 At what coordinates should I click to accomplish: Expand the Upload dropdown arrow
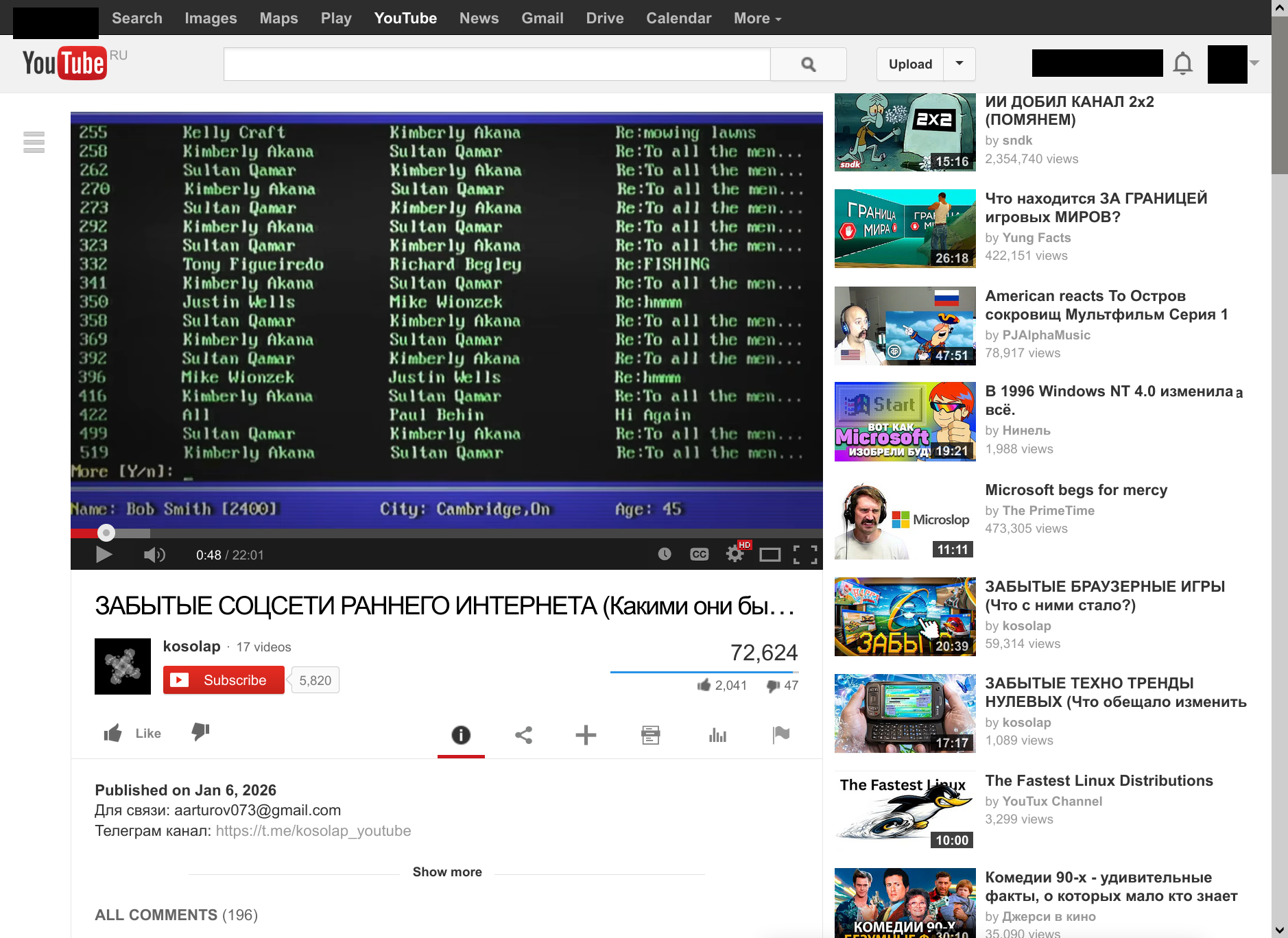coord(959,64)
